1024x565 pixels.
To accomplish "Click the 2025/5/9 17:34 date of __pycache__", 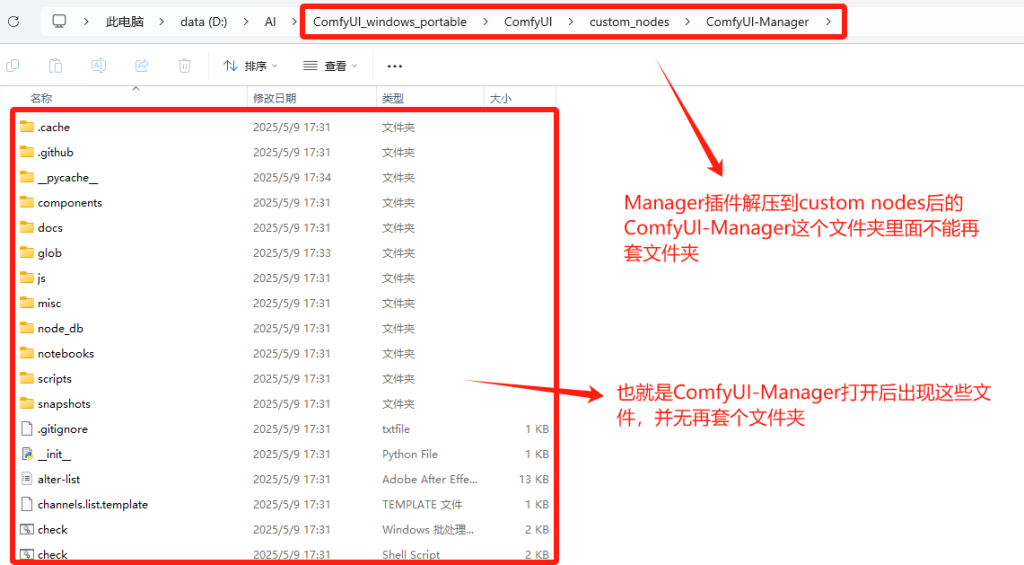I will pyautogui.click(x=292, y=177).
